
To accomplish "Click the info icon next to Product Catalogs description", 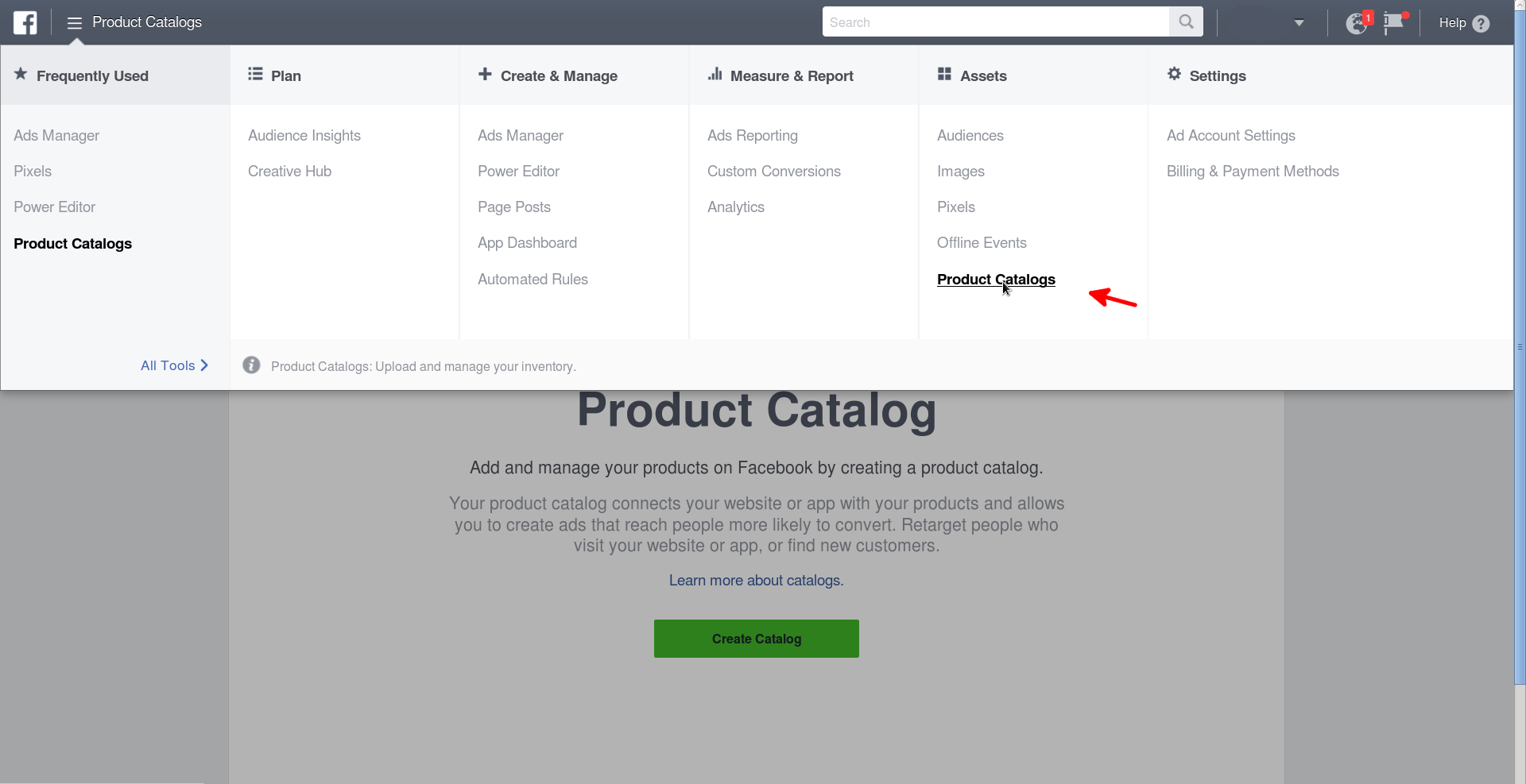I will click(251, 365).
